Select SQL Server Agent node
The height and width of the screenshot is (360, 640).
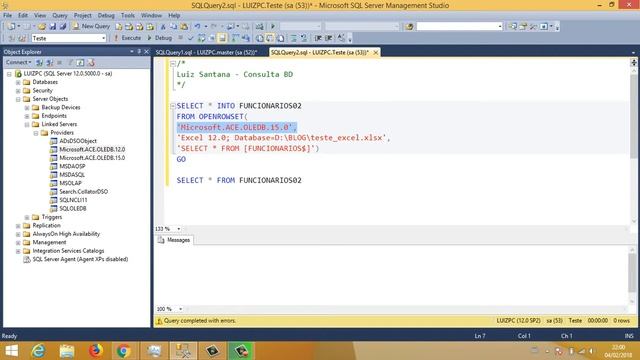click(80, 259)
